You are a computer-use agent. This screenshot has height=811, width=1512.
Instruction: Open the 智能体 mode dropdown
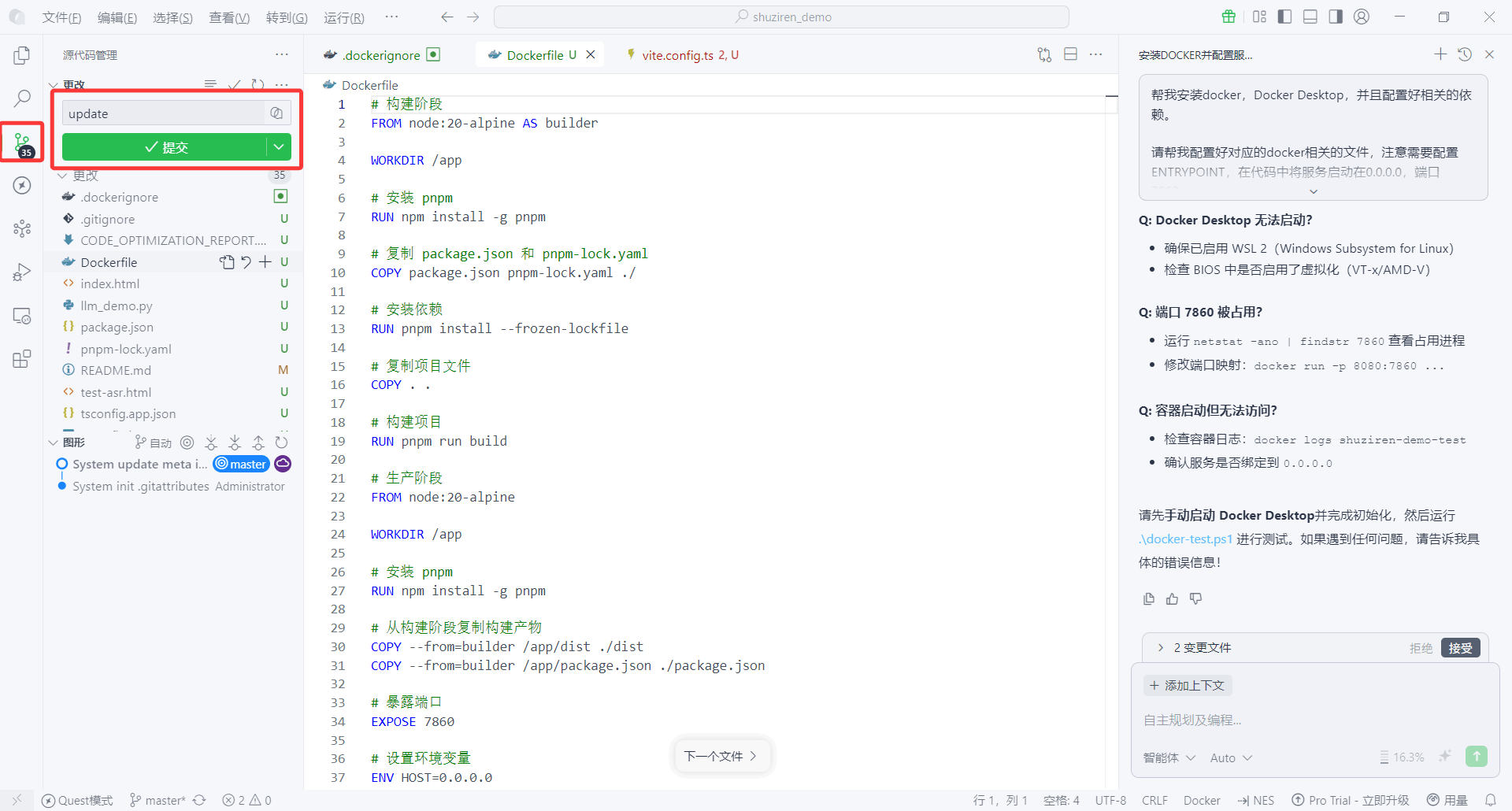[x=1169, y=757]
